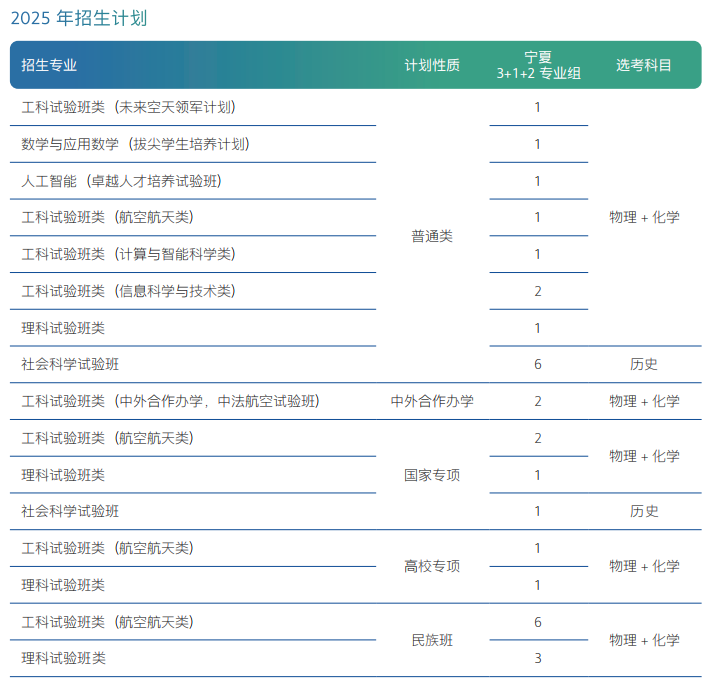Select the 高校专项 plan type cell
Viewport: 711px width, 683px height.
(432, 566)
